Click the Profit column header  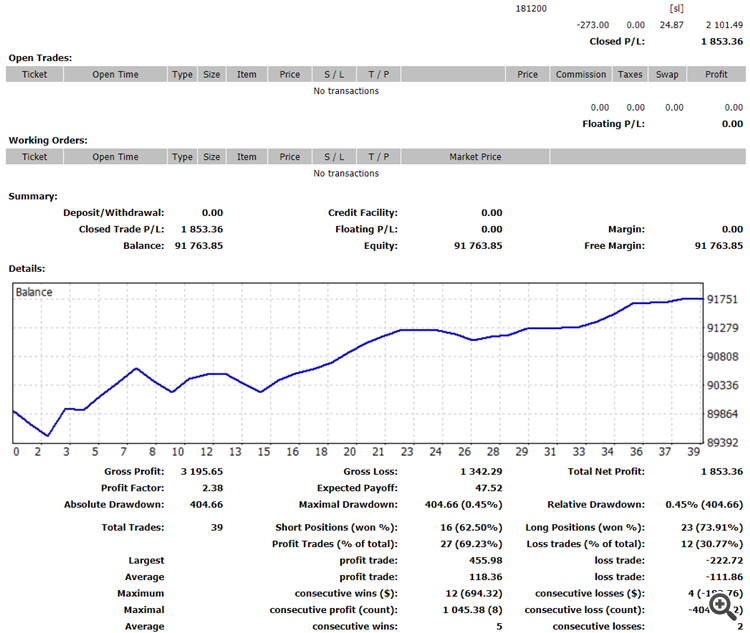coord(716,75)
